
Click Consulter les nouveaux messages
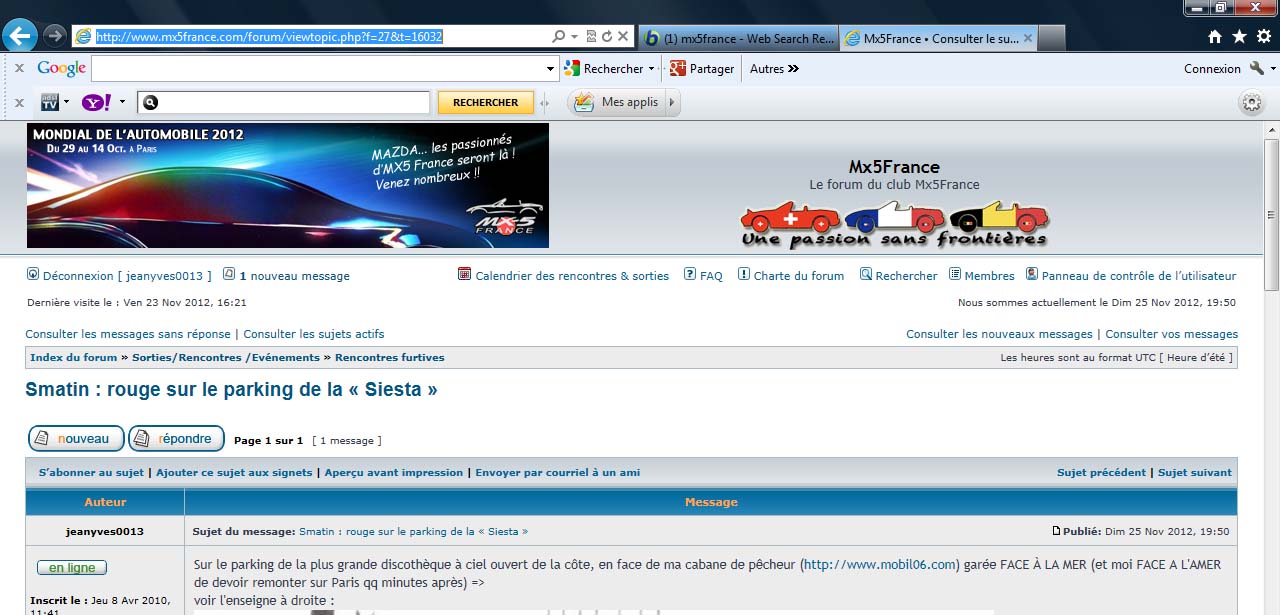tap(999, 334)
